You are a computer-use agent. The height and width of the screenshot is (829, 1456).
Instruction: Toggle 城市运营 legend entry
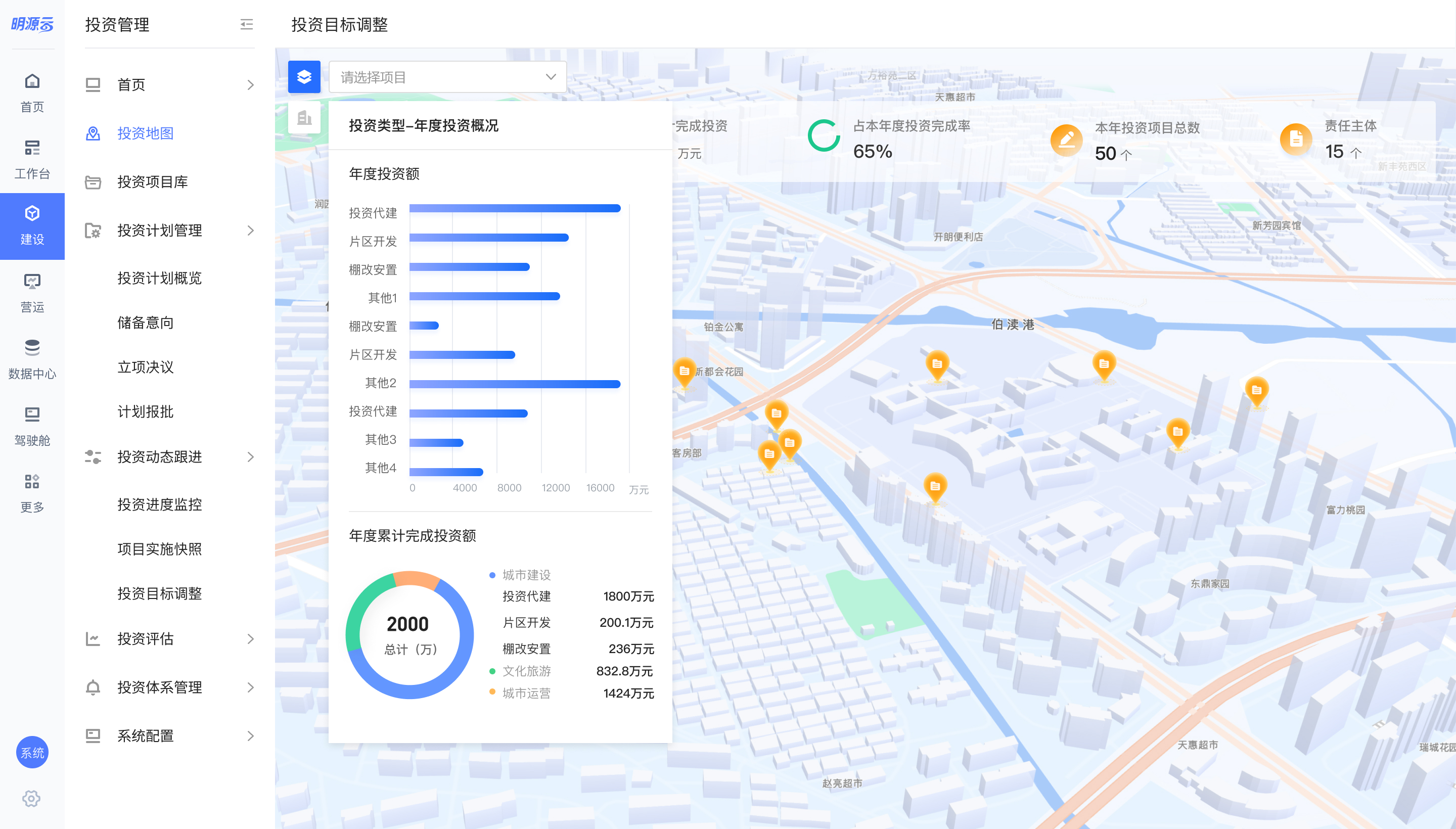[x=526, y=694]
